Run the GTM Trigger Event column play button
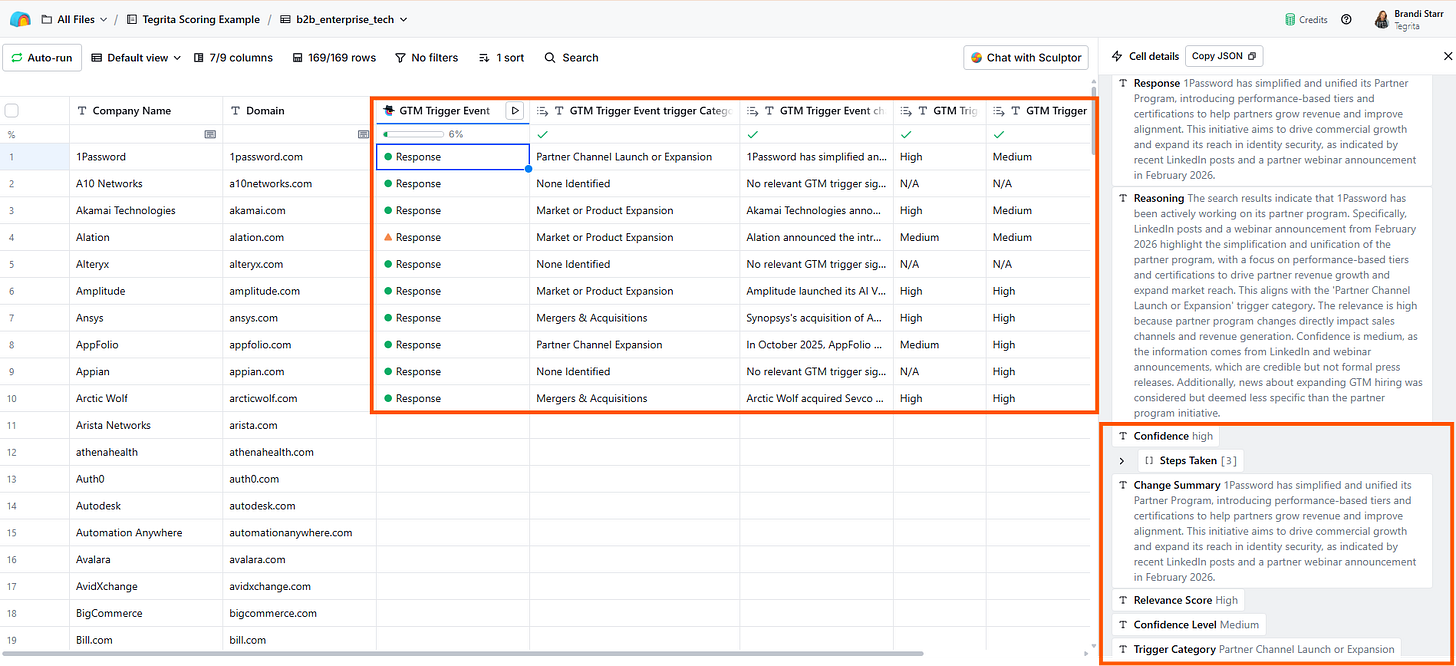The width and height of the screenshot is (1456, 666). pos(514,111)
